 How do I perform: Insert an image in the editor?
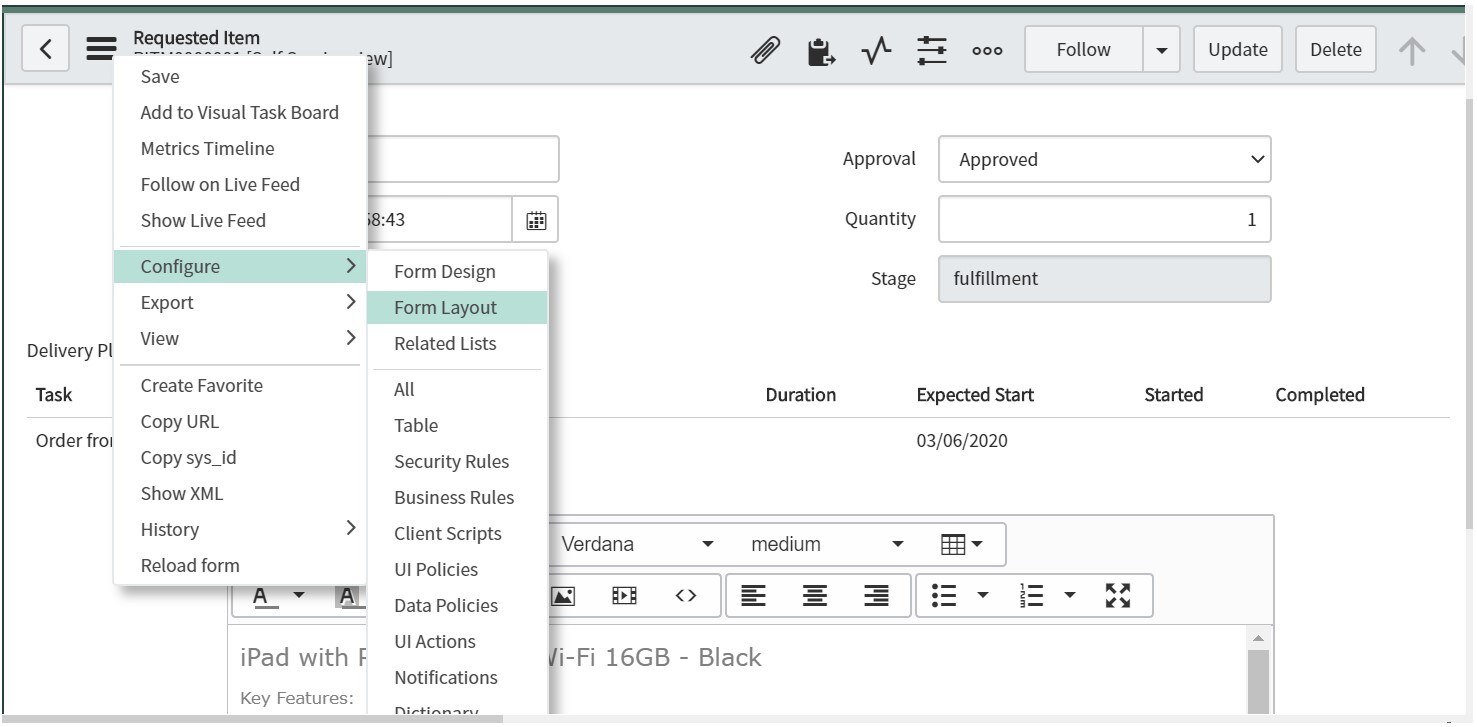[563, 596]
